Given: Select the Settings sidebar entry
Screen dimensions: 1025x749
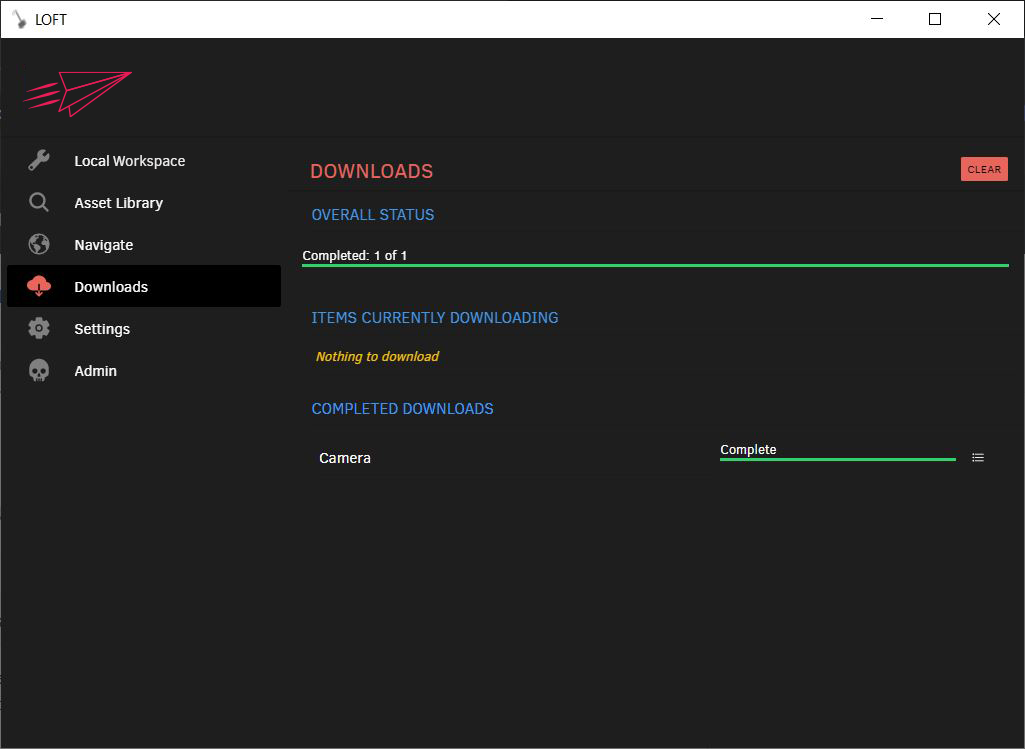Looking at the screenshot, I should pos(101,328).
